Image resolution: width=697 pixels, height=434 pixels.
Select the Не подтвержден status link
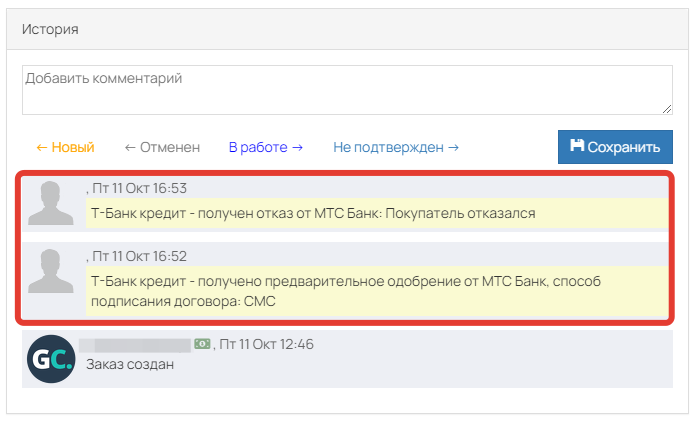pos(396,147)
